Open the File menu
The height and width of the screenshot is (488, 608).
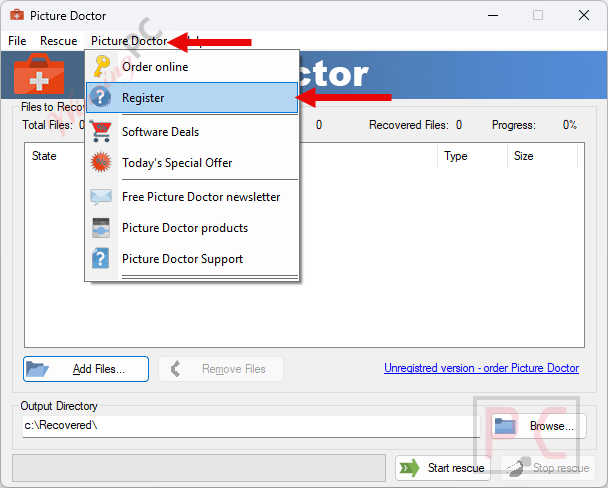click(17, 41)
